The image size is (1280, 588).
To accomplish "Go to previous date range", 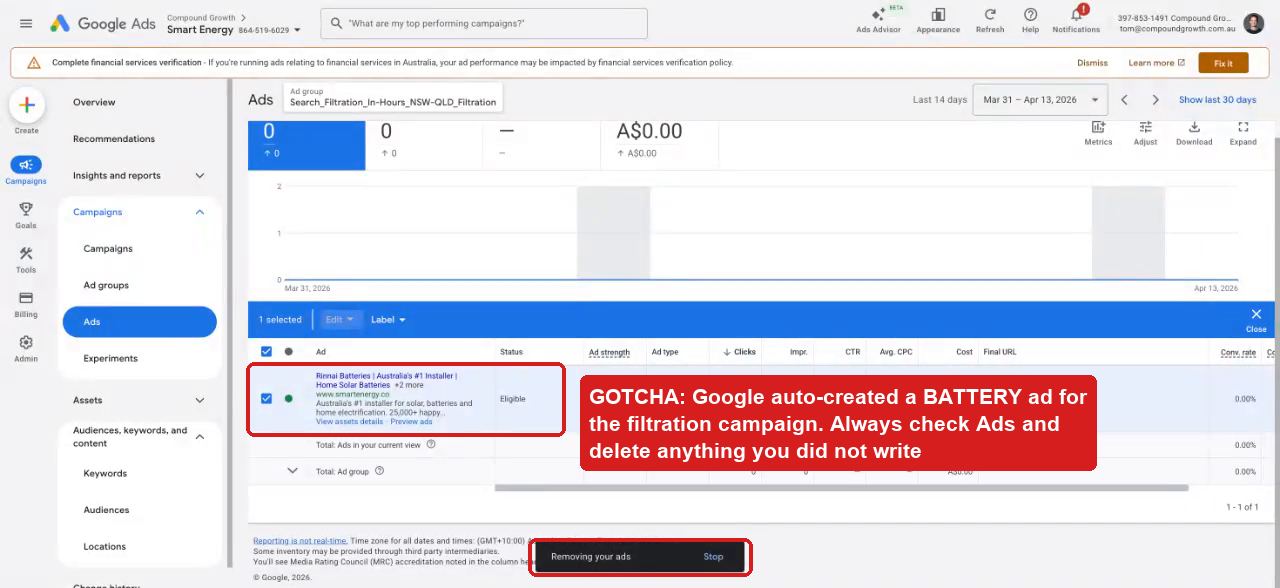I will 1124,100.
